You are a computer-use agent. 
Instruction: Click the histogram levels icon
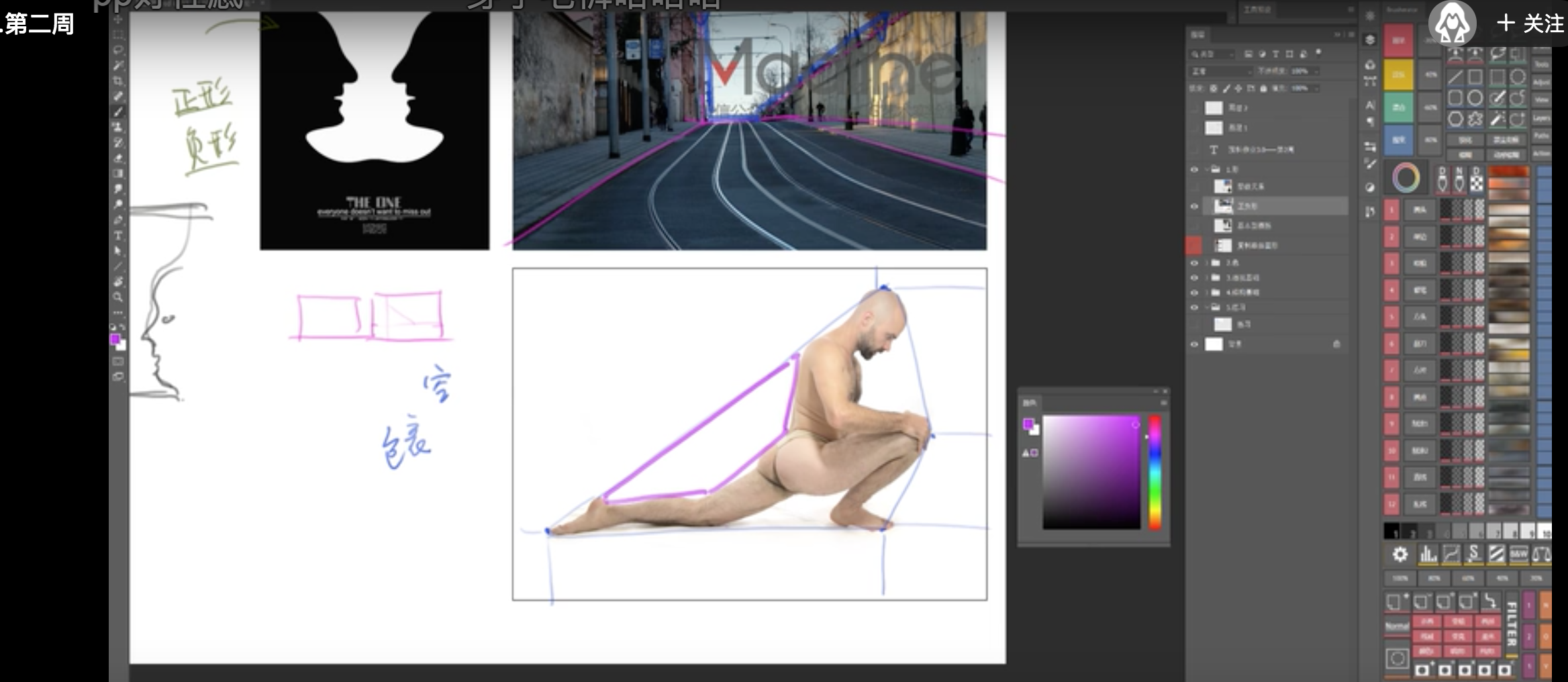1428,554
